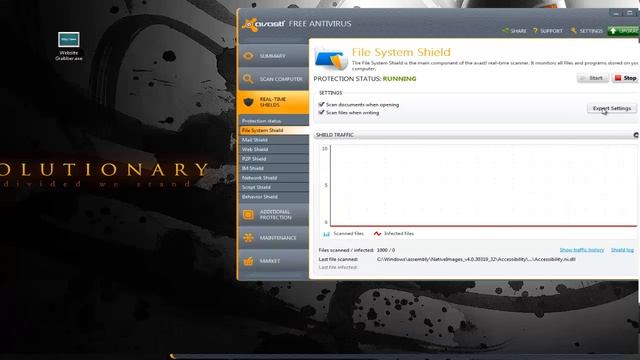This screenshot has width=640, height=360.
Task: Open the Website Grabber.exe desktop icon
Action: [69, 46]
